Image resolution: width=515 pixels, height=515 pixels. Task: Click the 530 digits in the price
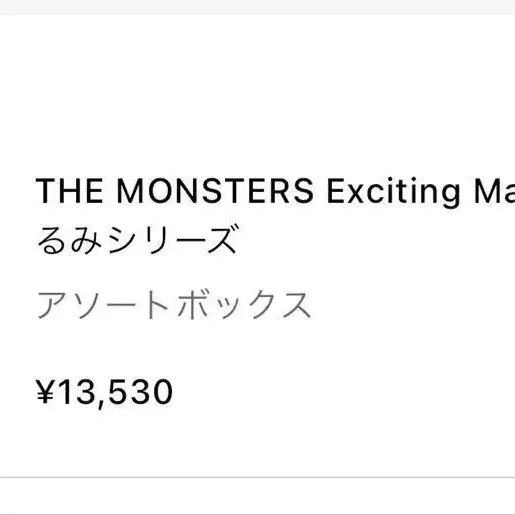click(141, 392)
